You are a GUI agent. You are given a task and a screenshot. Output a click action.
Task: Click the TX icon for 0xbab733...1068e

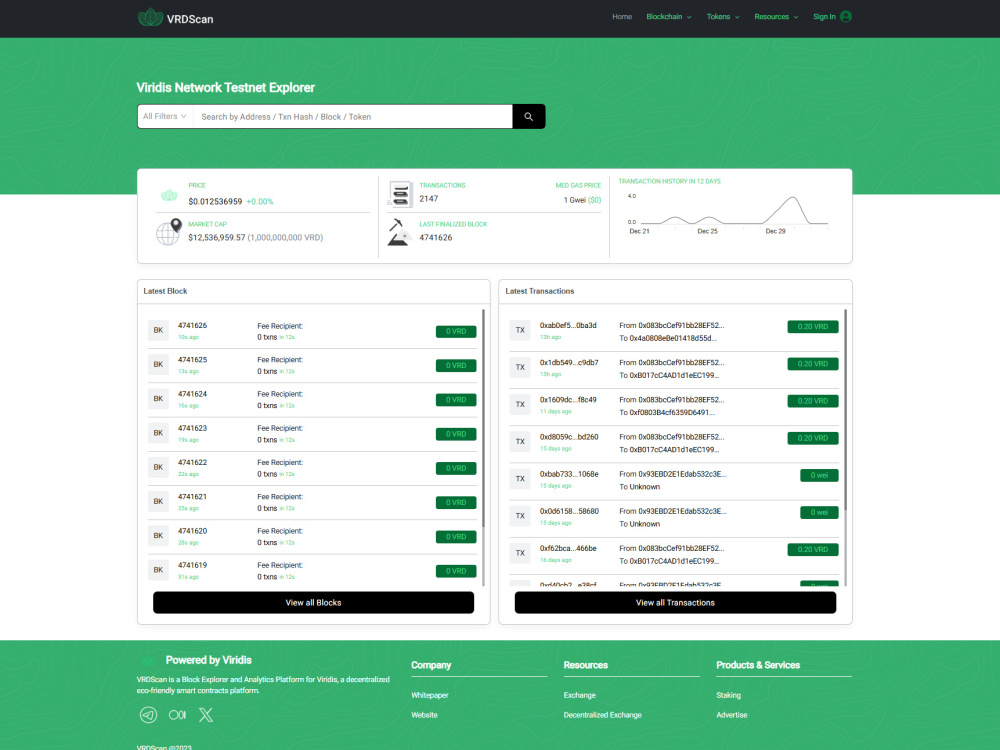(520, 479)
